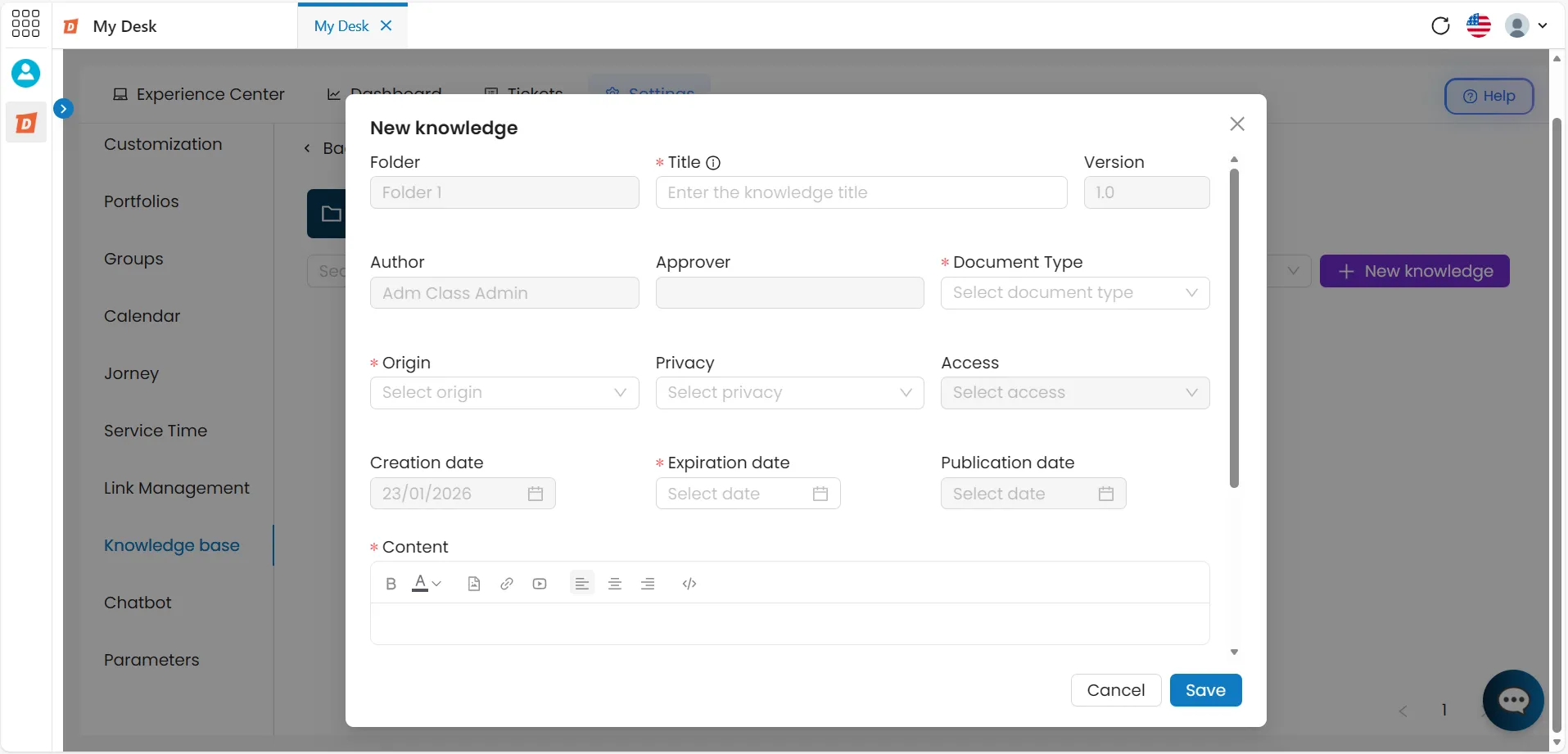
Task: Expand the Origin dropdown
Action: [504, 393]
